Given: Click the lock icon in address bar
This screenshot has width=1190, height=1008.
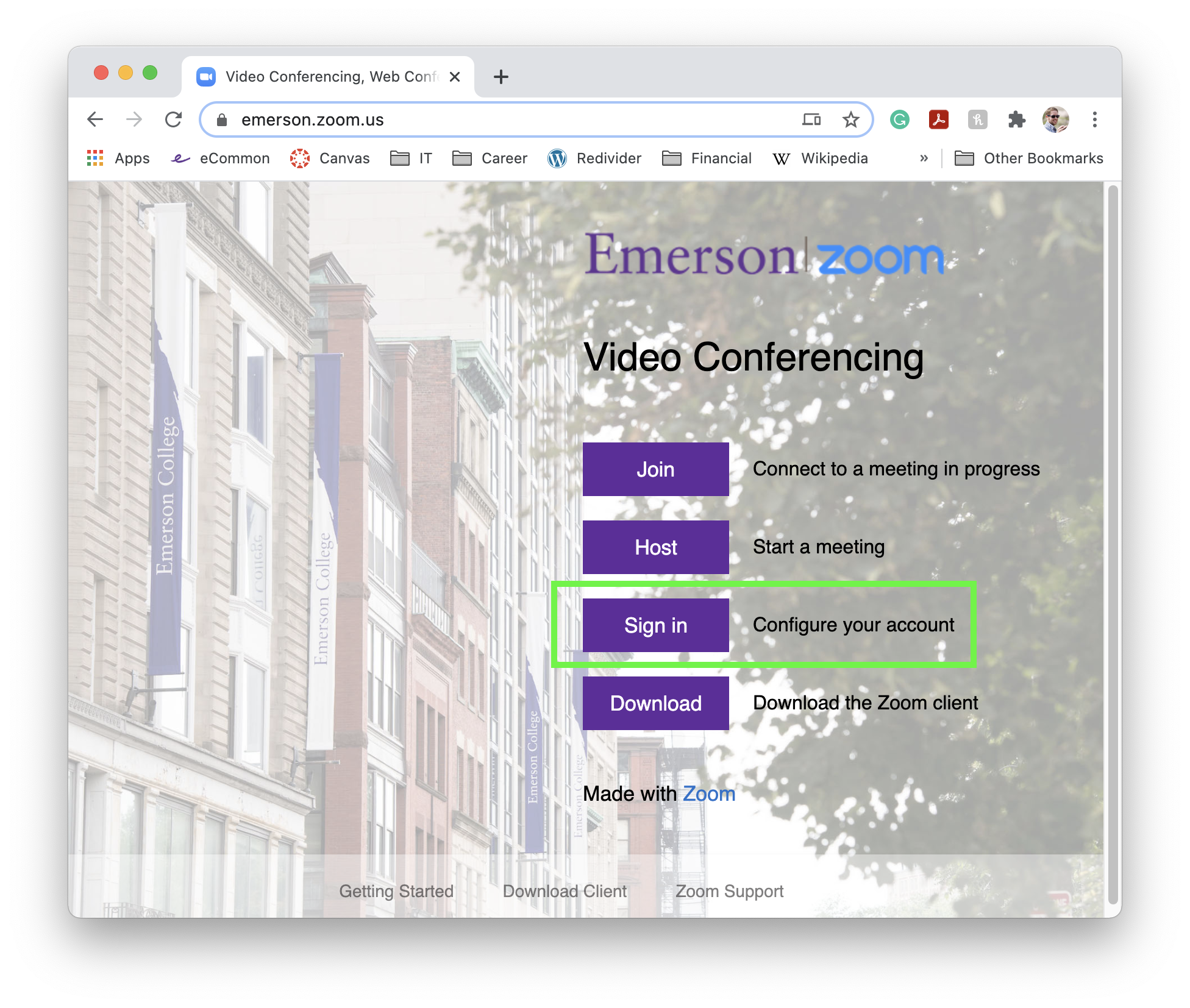Looking at the screenshot, I should tap(222, 120).
